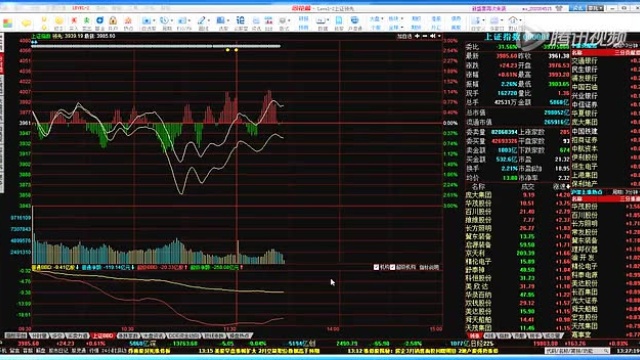This screenshot has width=640, height=360.
Task: Click the plus icon beside 加自选
Action: 418,36
